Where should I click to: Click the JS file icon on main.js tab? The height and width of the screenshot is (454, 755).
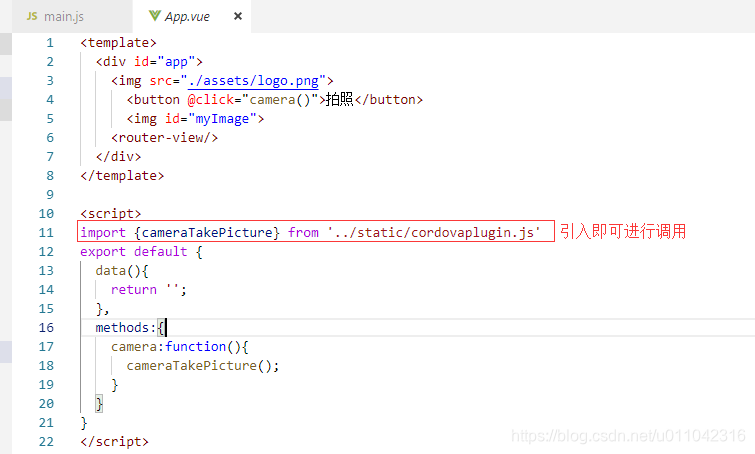[x=32, y=16]
